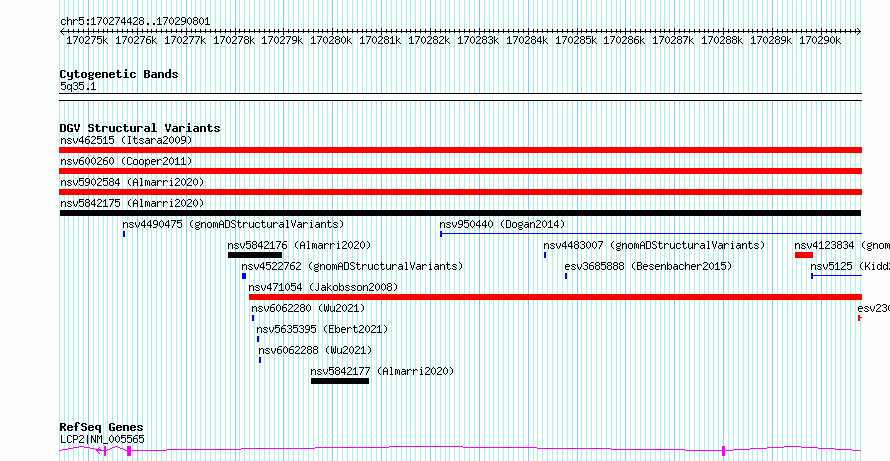Open nsv5842177 (Almarri2020) label

tap(383, 371)
